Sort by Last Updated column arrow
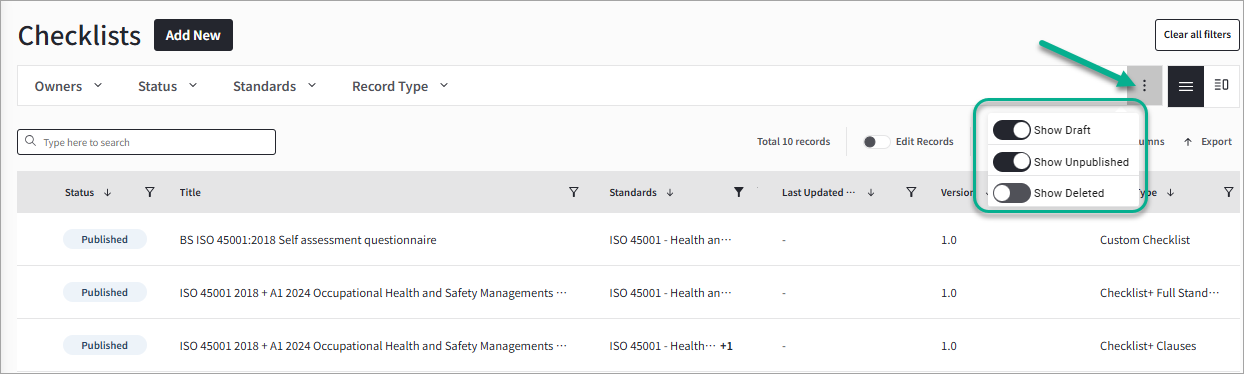This screenshot has height=374, width=1244. point(871,192)
